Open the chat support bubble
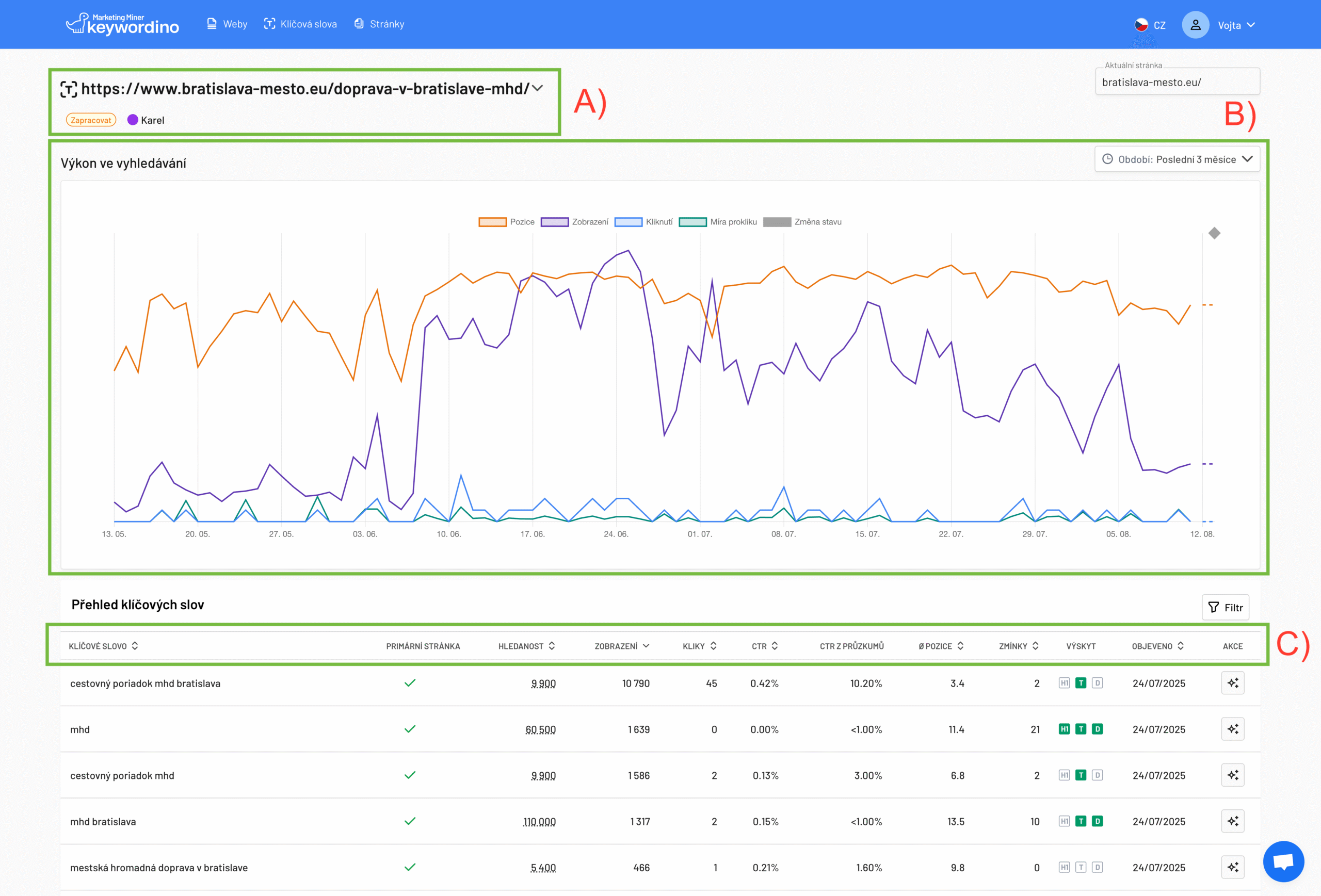Image resolution: width=1321 pixels, height=896 pixels. [x=1283, y=861]
